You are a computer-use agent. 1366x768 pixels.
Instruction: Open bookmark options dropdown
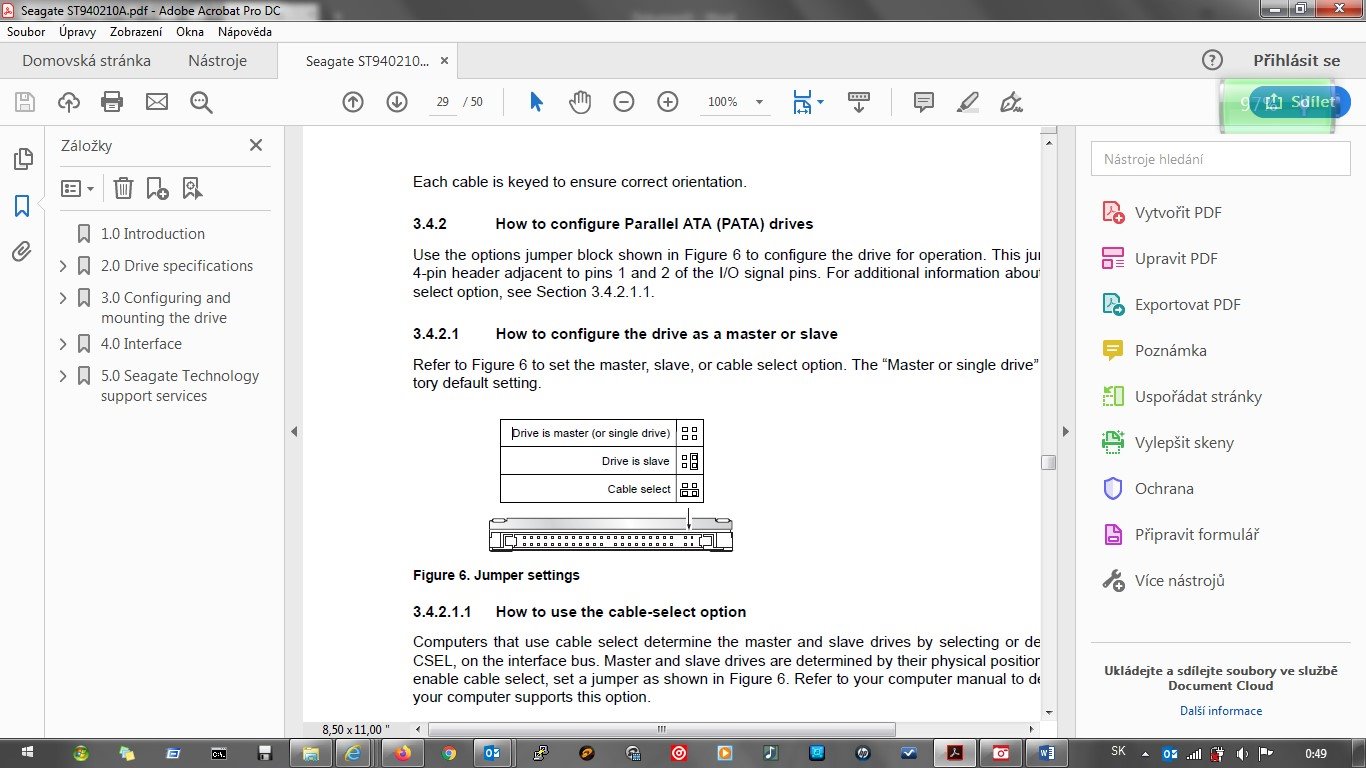77,188
